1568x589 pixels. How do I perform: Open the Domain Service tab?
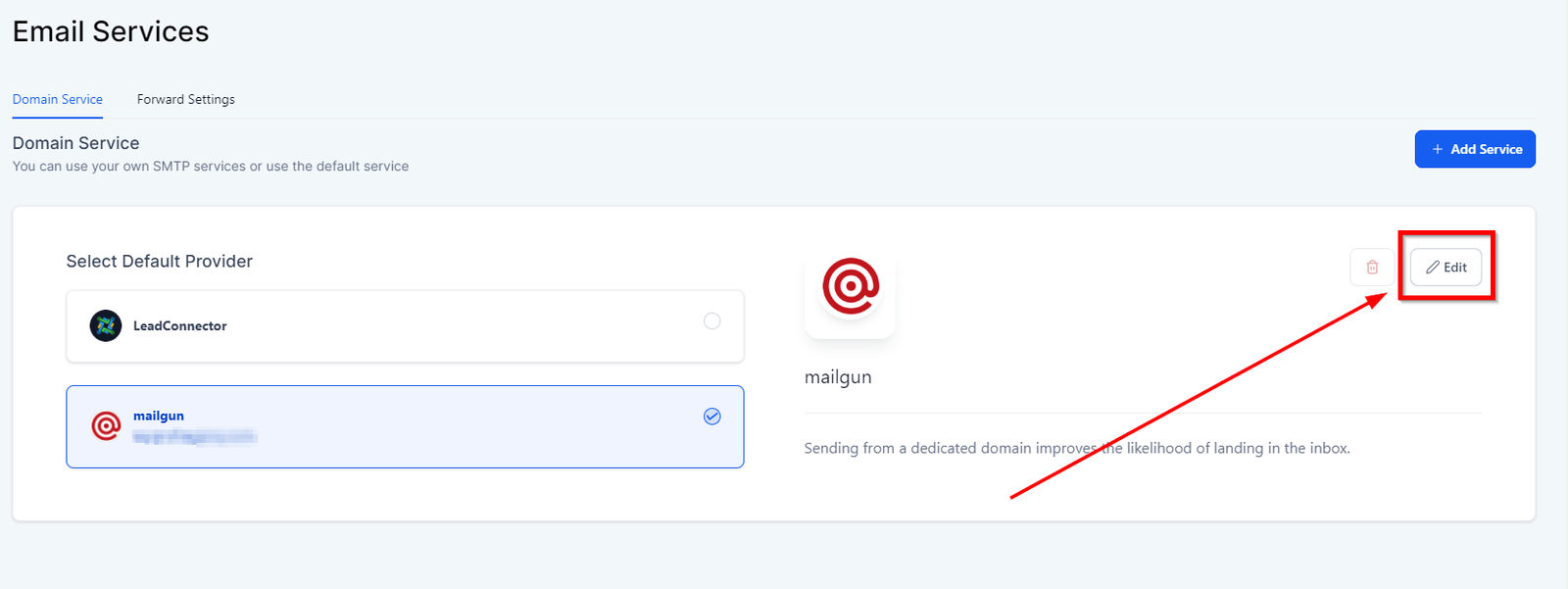pos(57,99)
